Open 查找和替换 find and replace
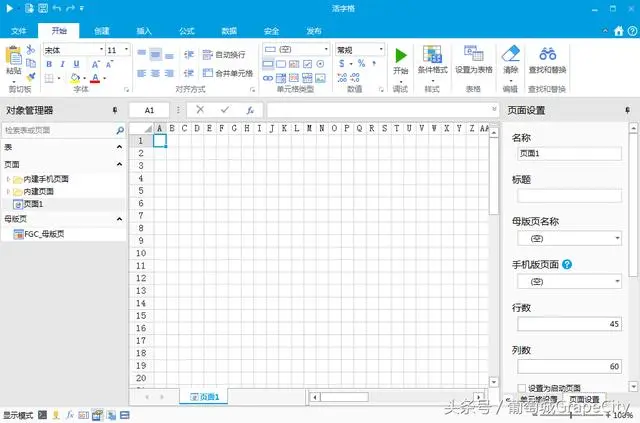 coord(547,60)
